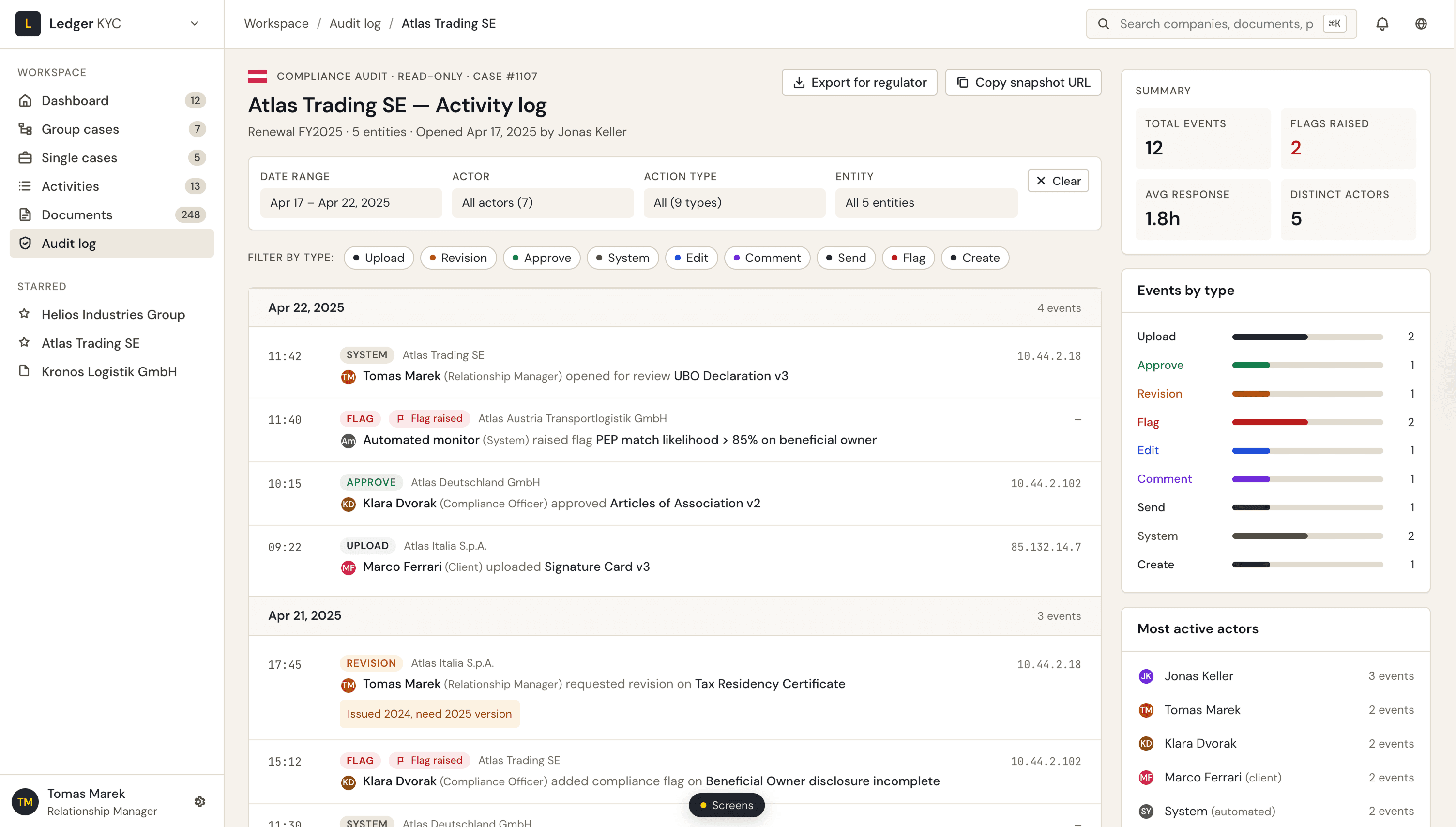This screenshot has width=1456, height=827.
Task: Open settings gear next to Tomas Marek
Action: click(200, 801)
